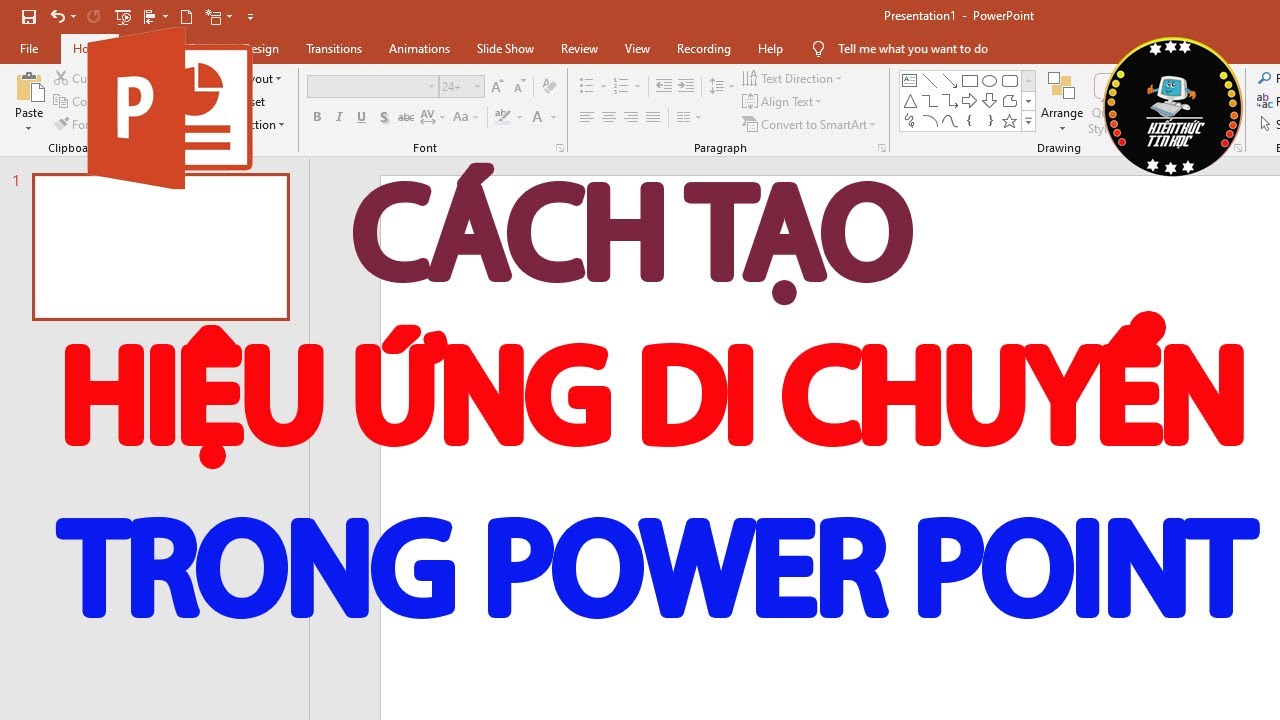Open the Arrange menu
1280x720 pixels.
(1062, 100)
